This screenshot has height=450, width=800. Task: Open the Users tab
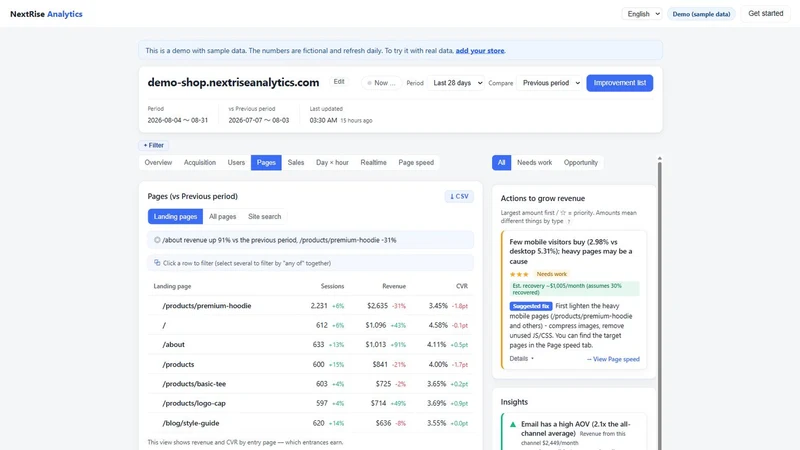coord(236,162)
